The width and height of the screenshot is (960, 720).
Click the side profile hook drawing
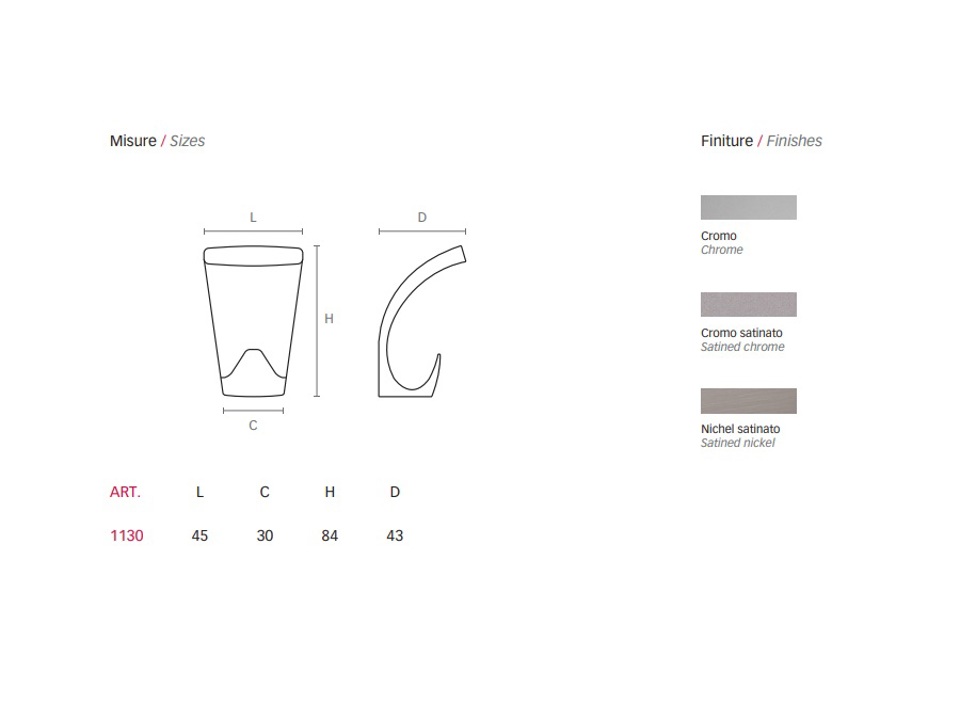pyautogui.click(x=418, y=320)
